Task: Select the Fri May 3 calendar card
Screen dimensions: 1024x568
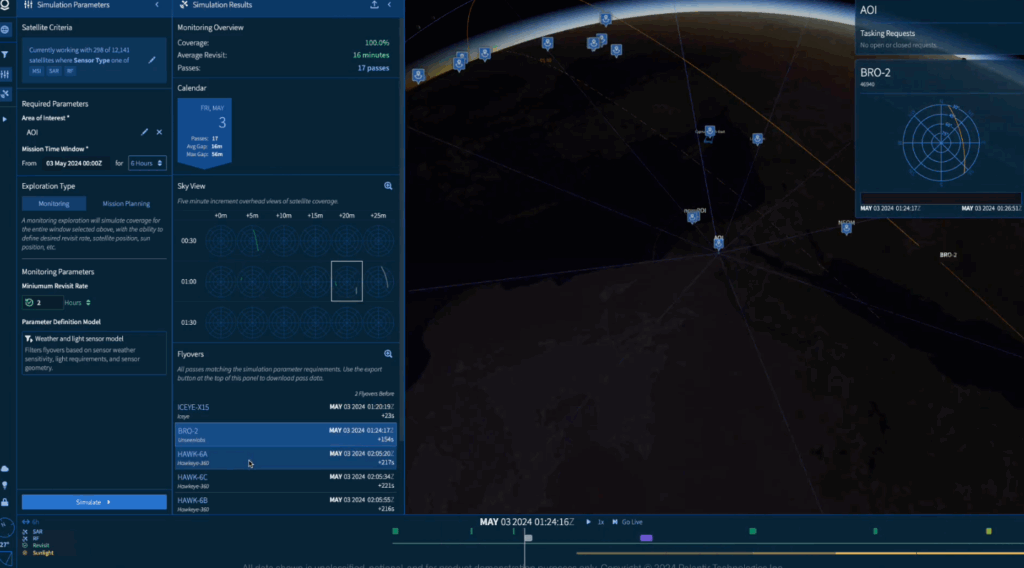Action: point(204,133)
